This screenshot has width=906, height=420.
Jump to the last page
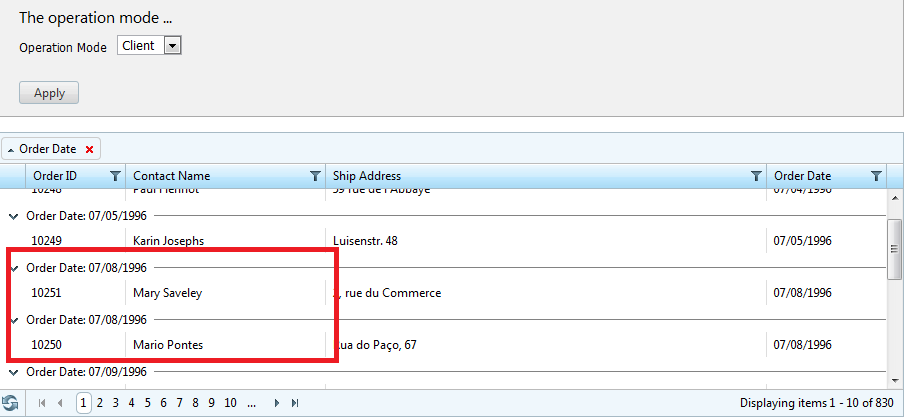(x=295, y=403)
